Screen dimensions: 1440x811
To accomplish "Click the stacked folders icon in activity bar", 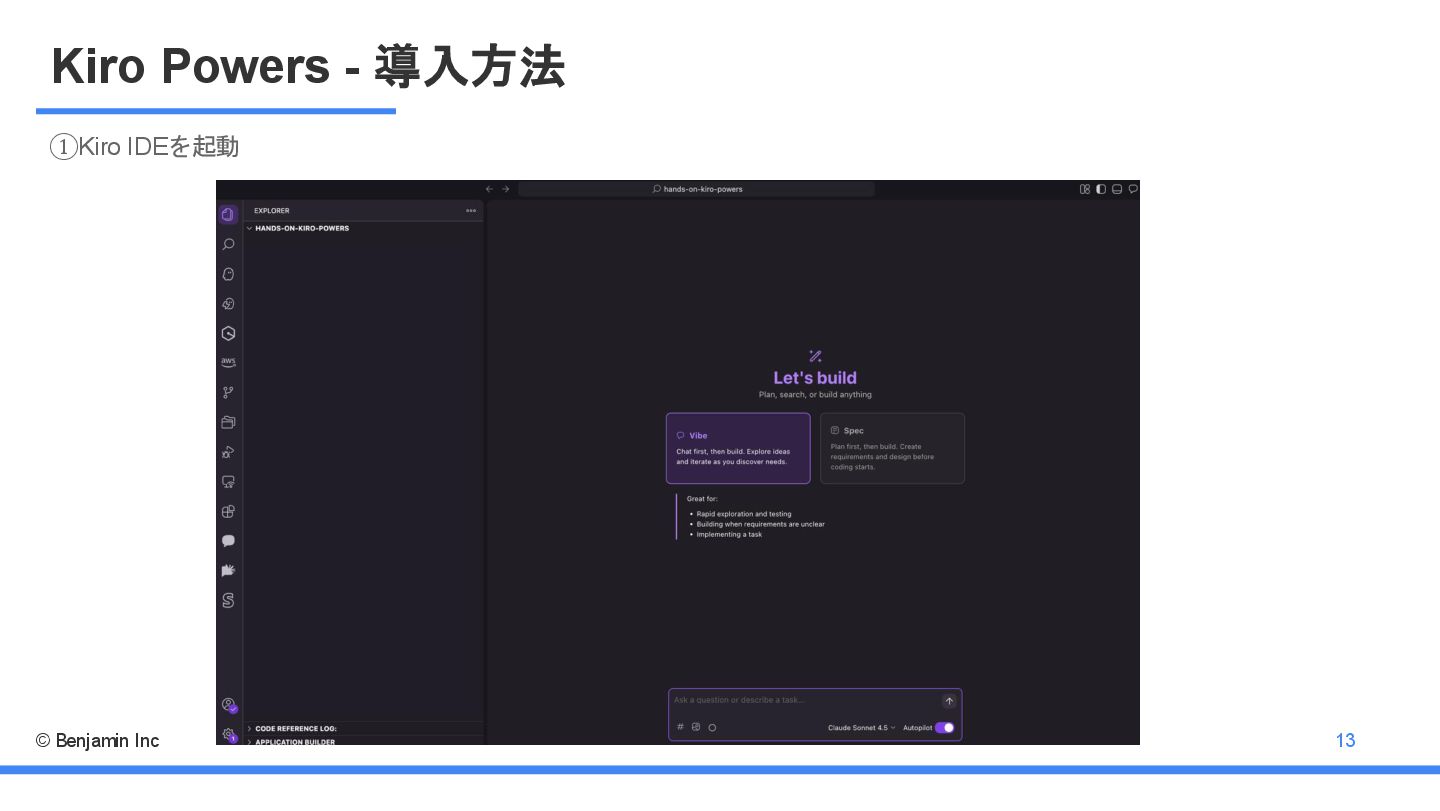I will (x=228, y=422).
